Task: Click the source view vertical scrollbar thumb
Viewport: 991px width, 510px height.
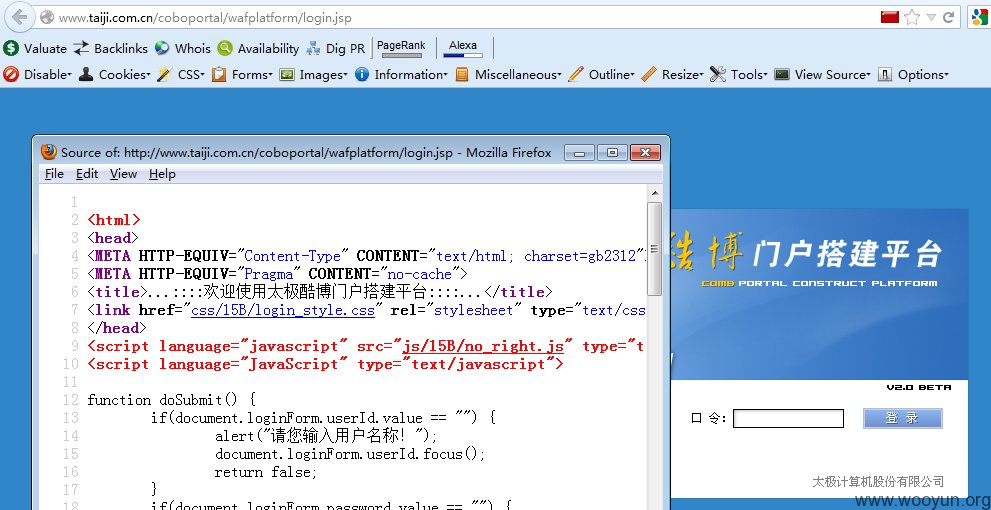Action: click(655, 249)
